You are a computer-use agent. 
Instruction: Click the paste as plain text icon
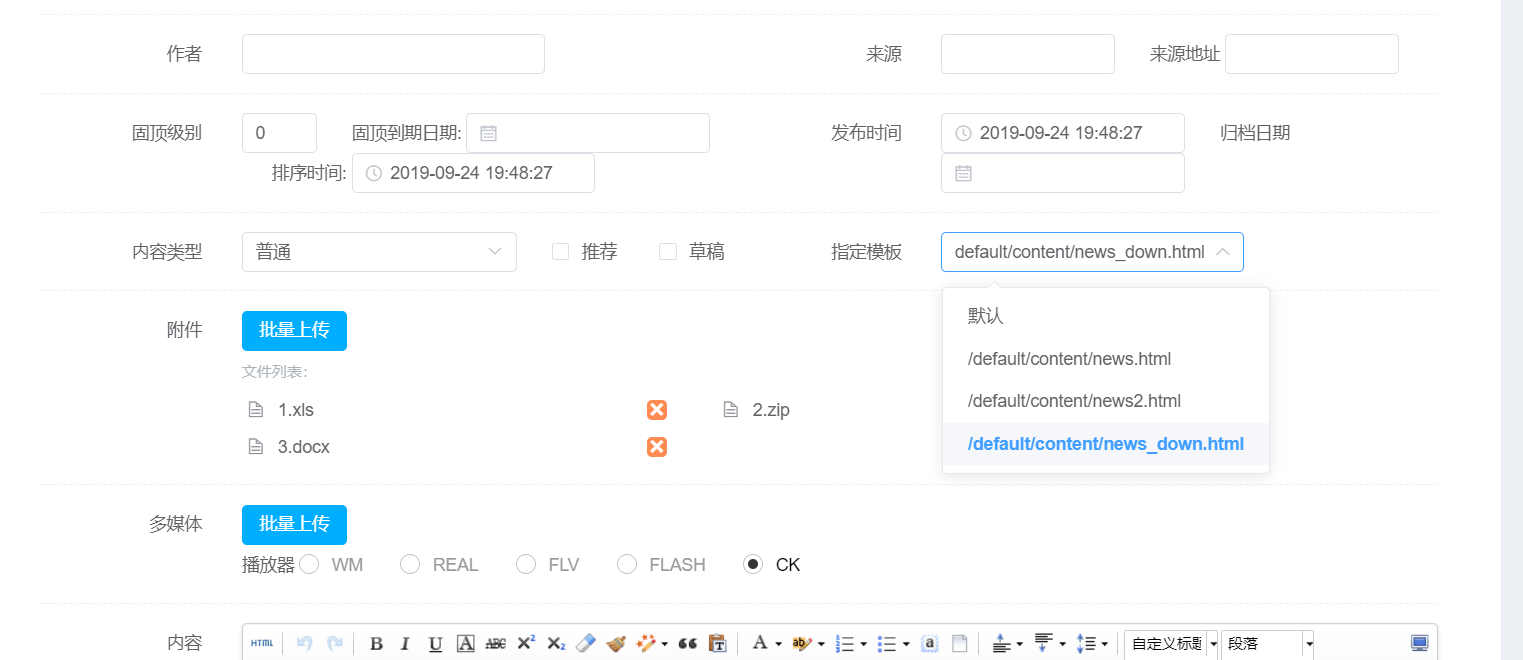click(717, 643)
